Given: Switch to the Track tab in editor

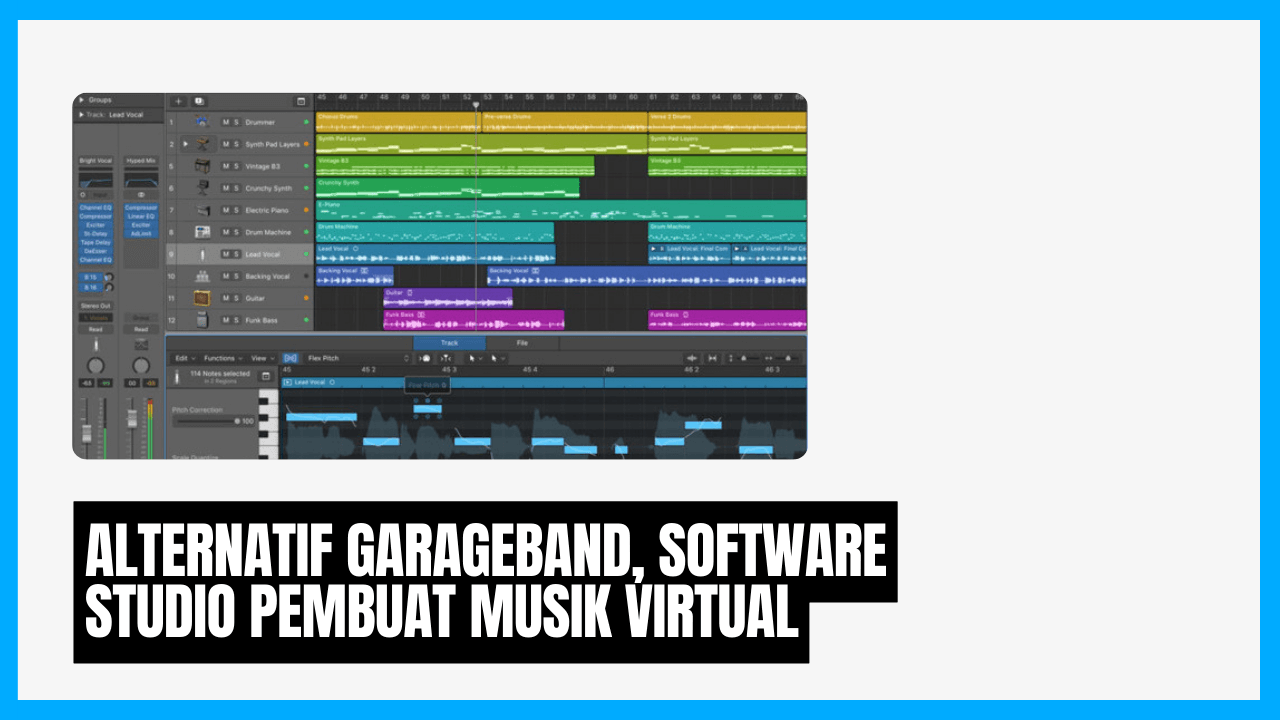Looking at the screenshot, I should click(x=449, y=343).
